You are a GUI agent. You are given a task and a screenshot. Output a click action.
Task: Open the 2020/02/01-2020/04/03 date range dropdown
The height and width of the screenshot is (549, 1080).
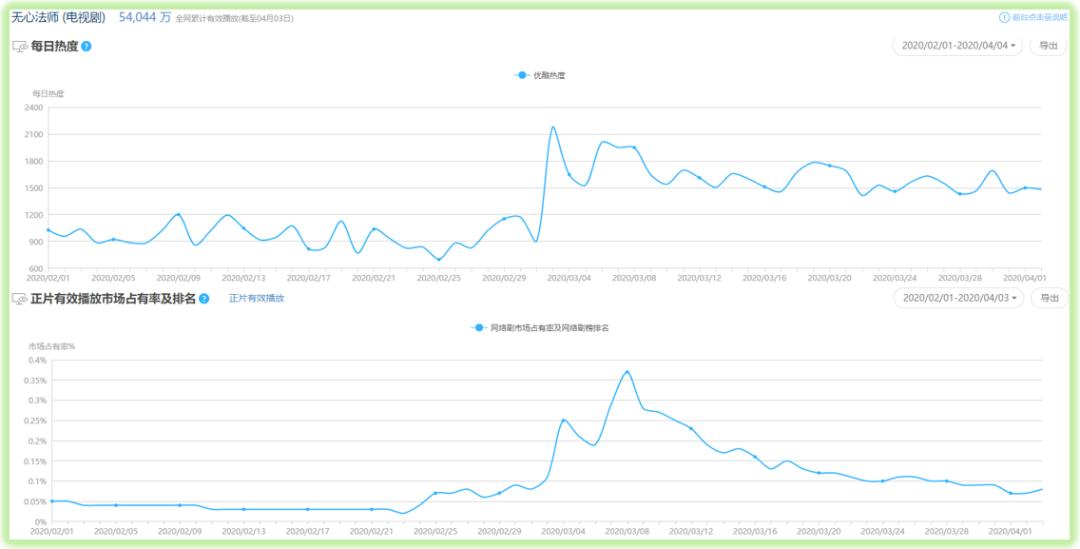[958, 298]
